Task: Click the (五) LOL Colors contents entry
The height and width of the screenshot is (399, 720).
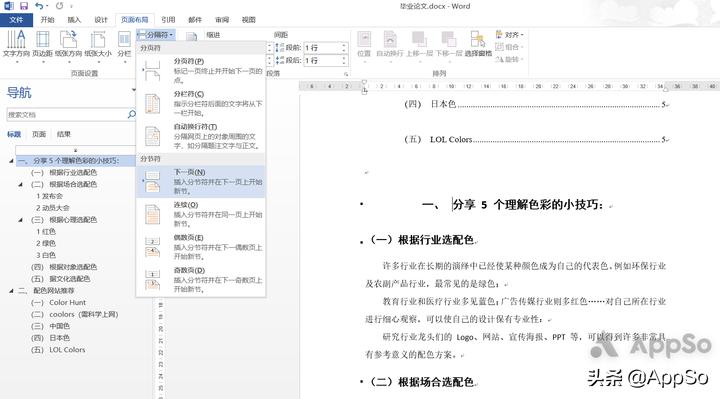Action: 536,140
